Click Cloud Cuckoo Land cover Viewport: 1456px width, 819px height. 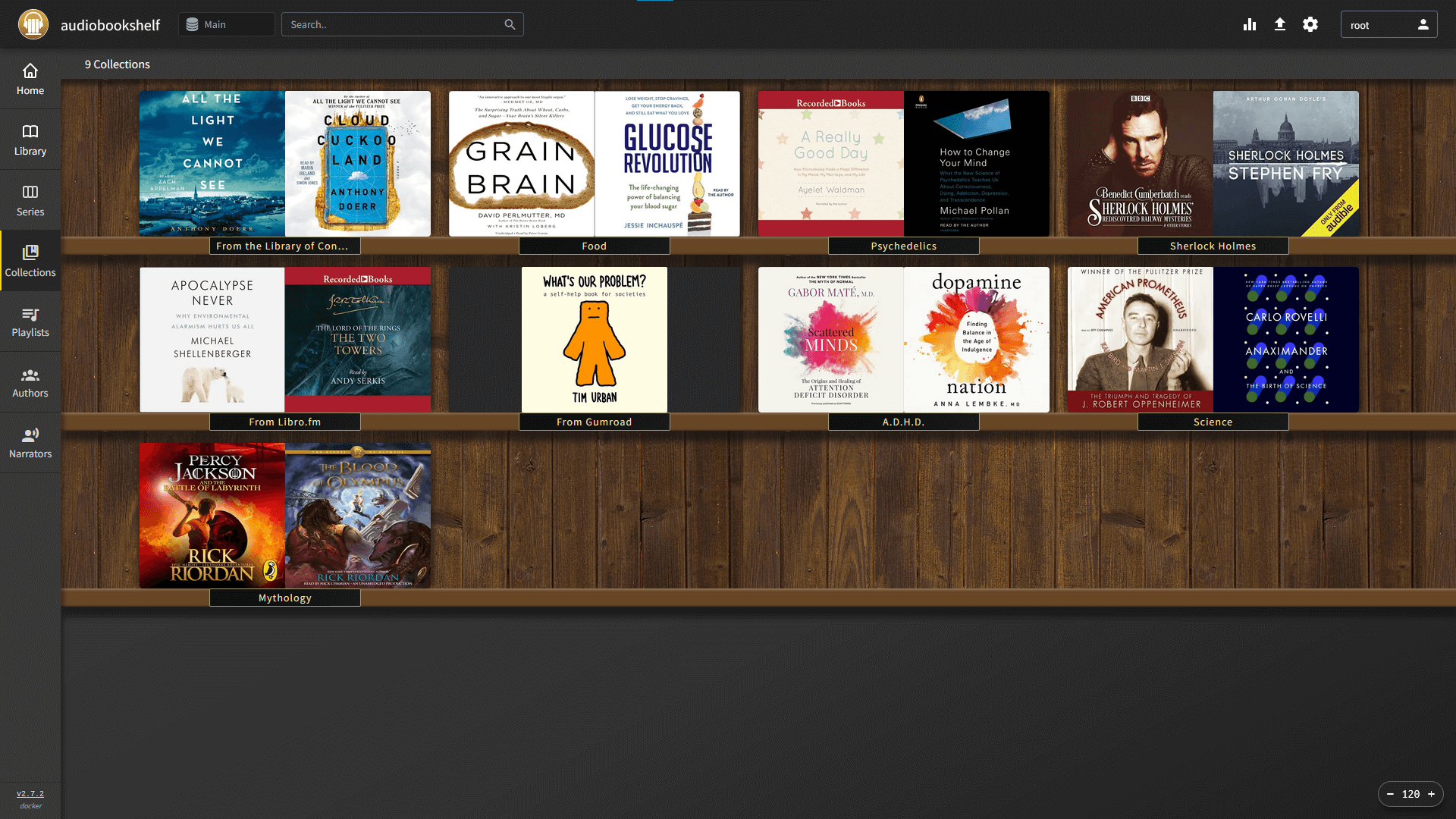point(358,164)
